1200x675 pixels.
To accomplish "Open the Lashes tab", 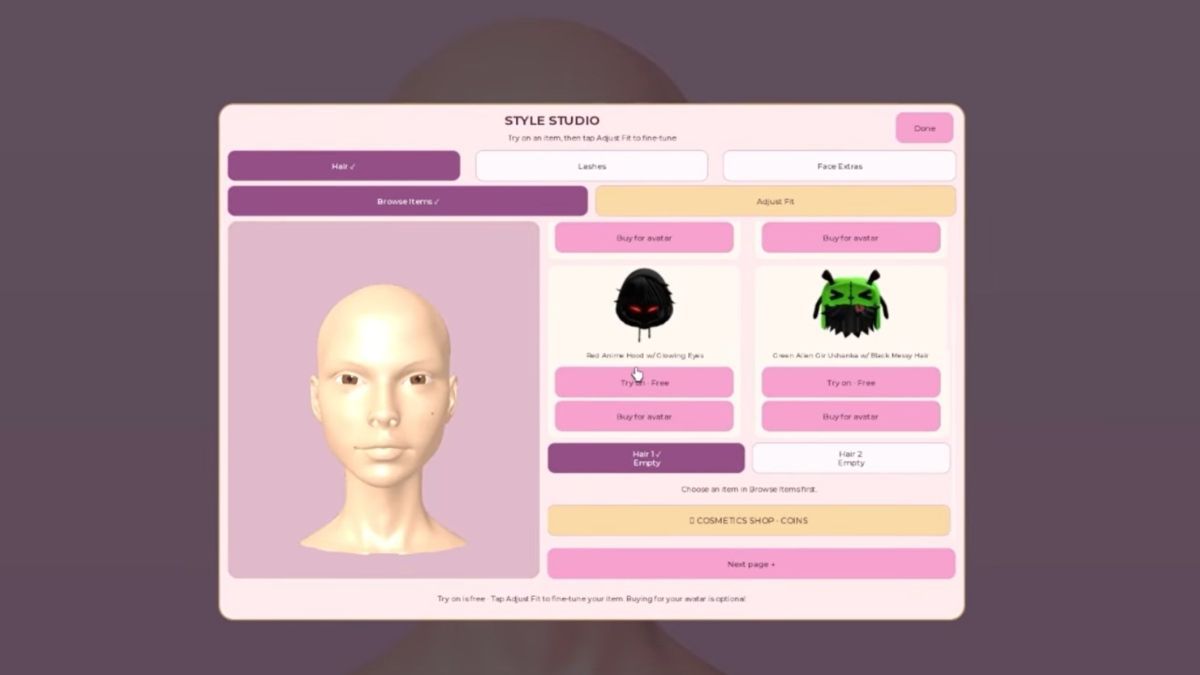I will coord(592,166).
